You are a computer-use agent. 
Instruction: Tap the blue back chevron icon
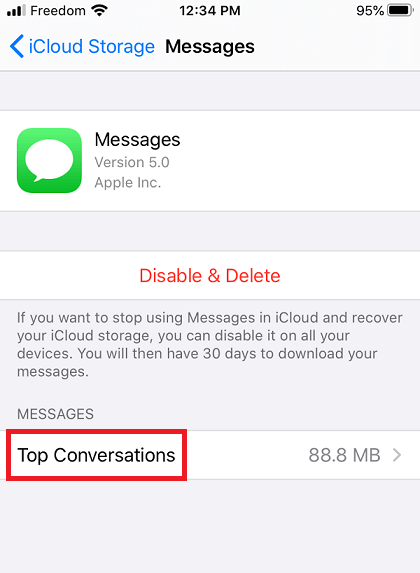pyautogui.click(x=17, y=46)
